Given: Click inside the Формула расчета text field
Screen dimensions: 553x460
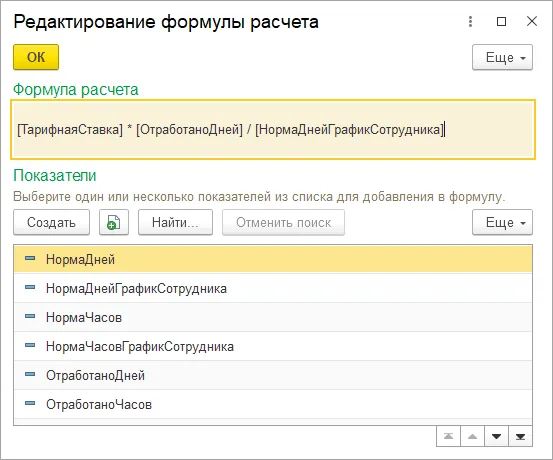Looking at the screenshot, I should pos(273,129).
